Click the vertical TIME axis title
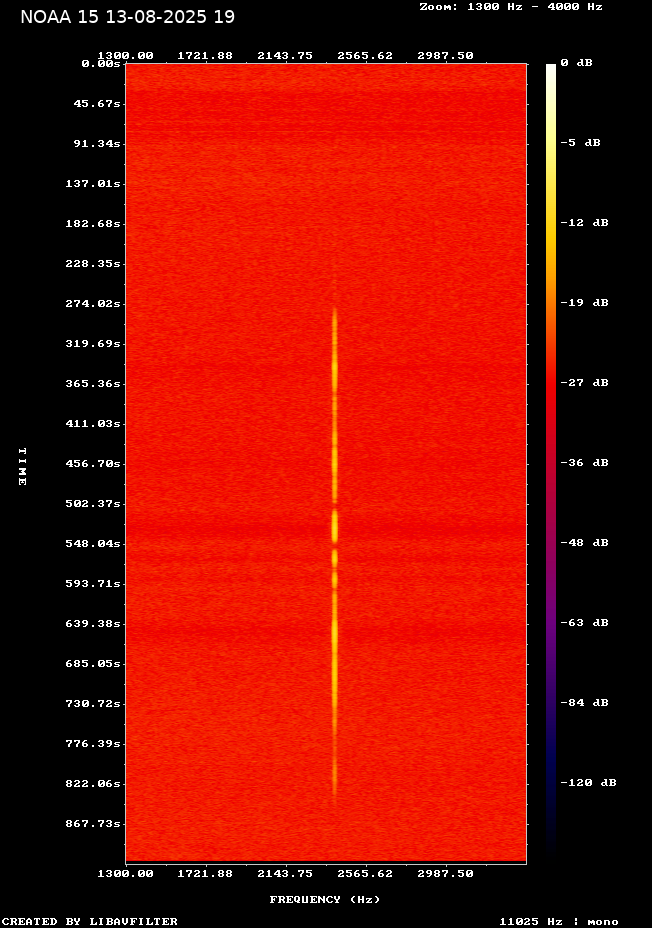This screenshot has height=928, width=652. 22,466
